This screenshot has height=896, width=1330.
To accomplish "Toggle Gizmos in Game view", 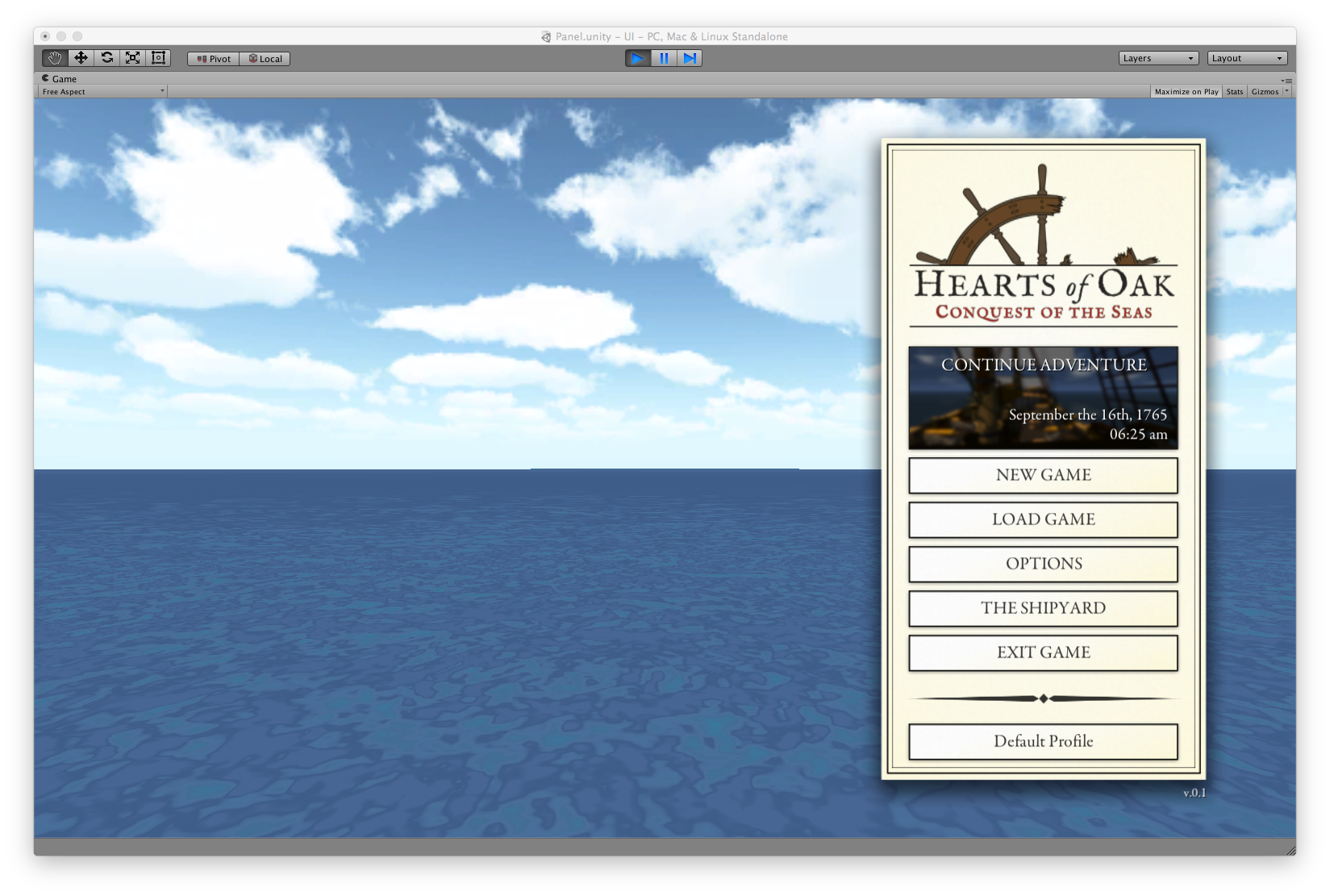I will pos(1265,92).
